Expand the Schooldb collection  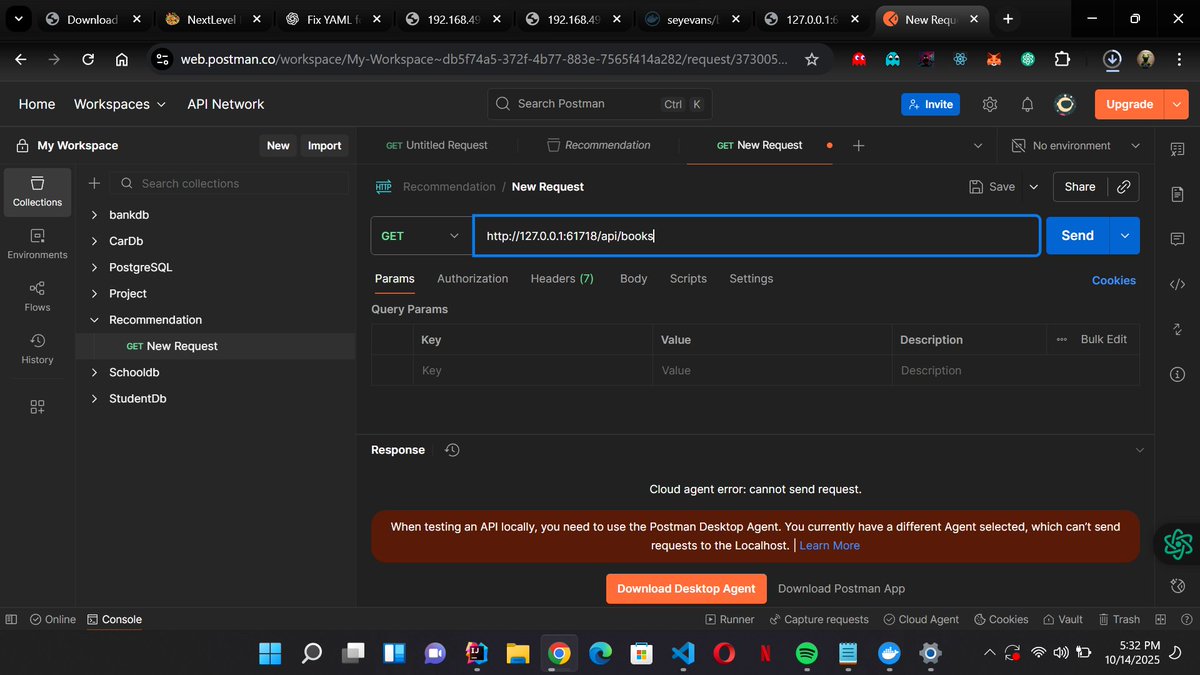click(x=95, y=372)
